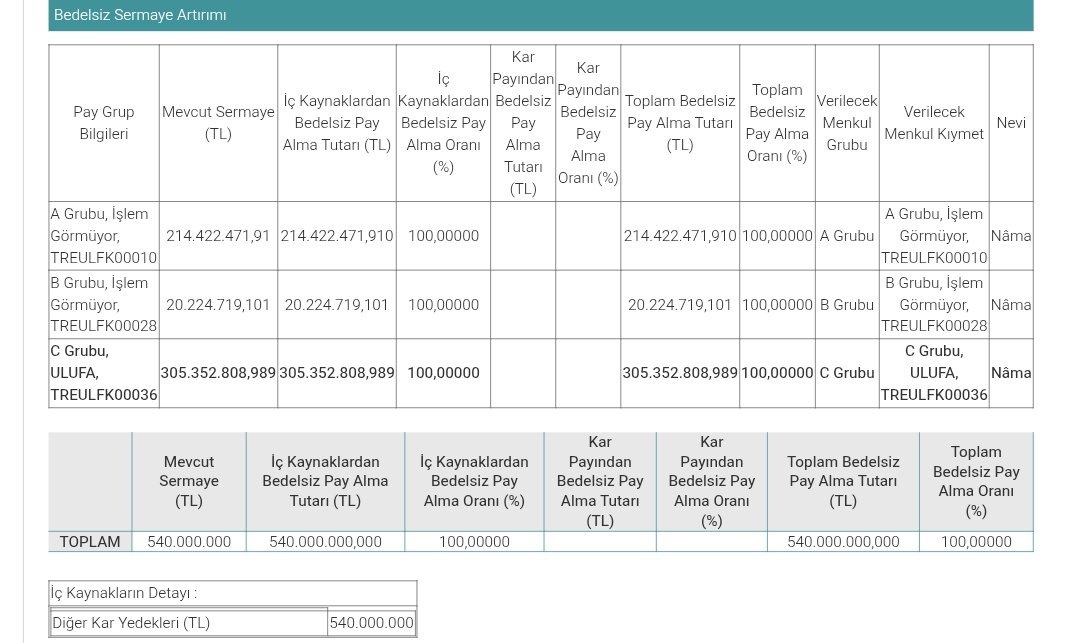The height and width of the screenshot is (643, 1080).
Task: Click the 'Bedelsiz Sermaye Artırımı' section header
Action: click(541, 15)
